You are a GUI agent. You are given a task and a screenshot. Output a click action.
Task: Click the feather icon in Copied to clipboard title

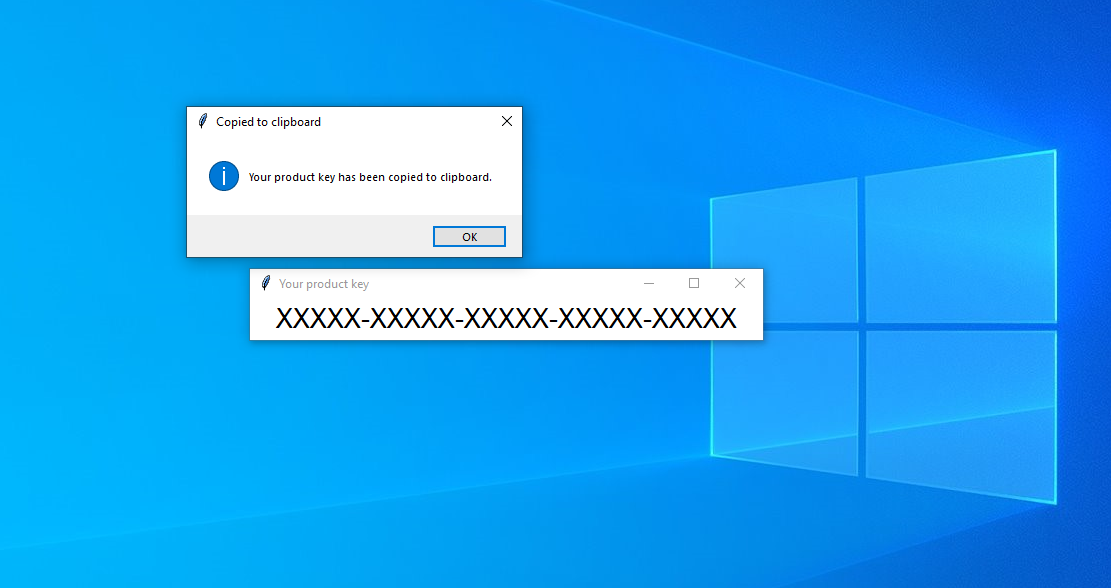[203, 121]
